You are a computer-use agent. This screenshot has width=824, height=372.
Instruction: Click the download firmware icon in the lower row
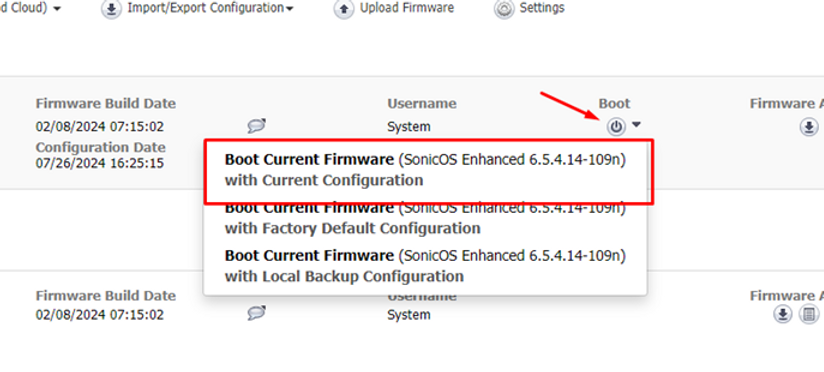[x=783, y=315]
